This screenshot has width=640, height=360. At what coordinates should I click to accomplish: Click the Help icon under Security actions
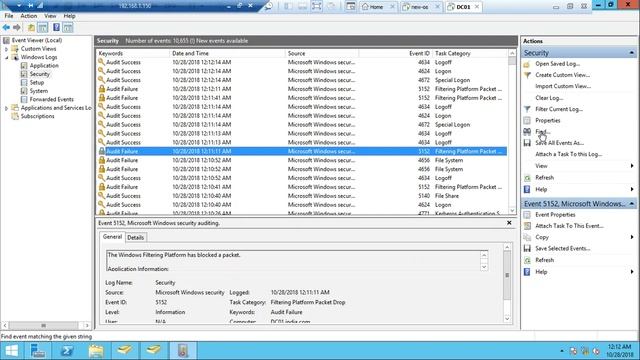[527, 189]
